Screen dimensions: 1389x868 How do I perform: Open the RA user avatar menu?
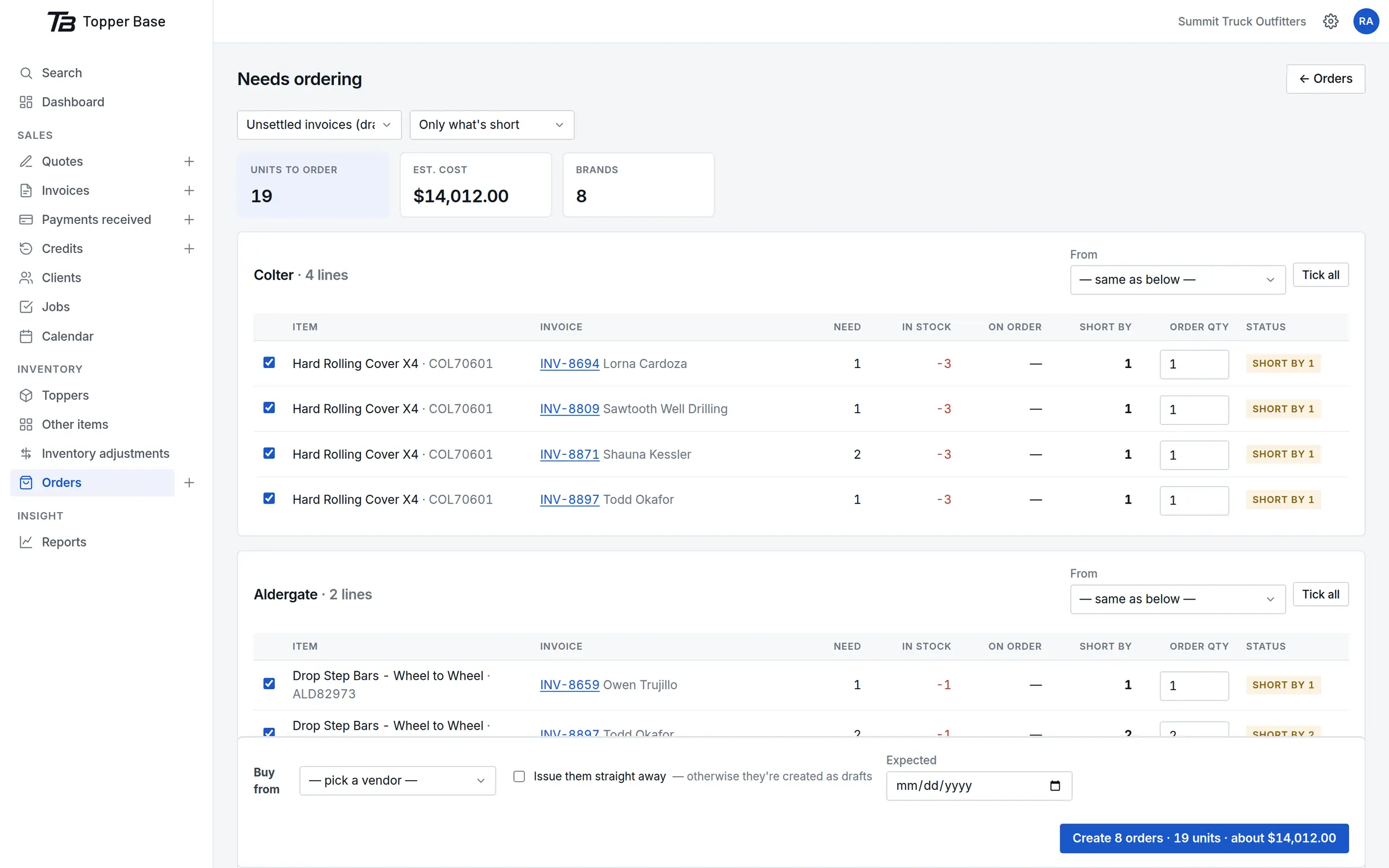pyautogui.click(x=1366, y=21)
